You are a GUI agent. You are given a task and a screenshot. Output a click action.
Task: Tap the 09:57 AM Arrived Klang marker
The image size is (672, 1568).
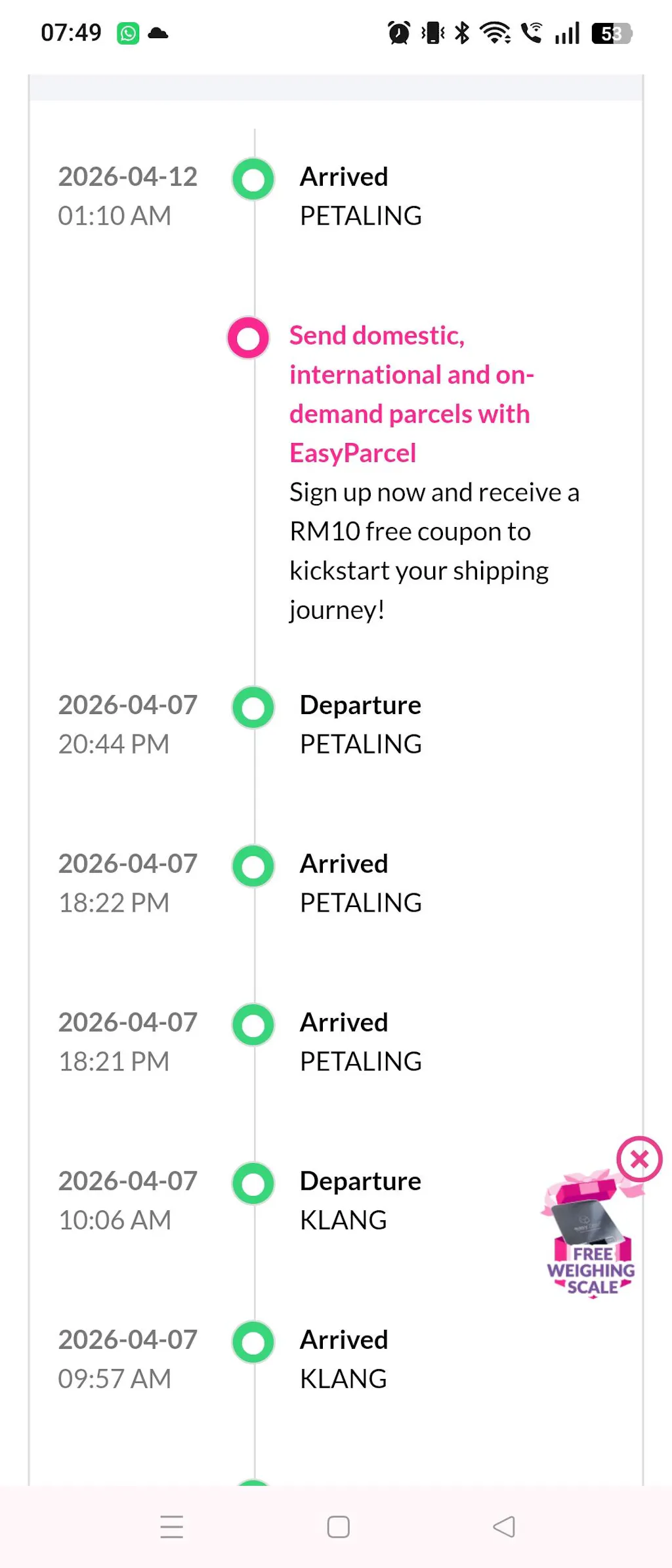(253, 1342)
